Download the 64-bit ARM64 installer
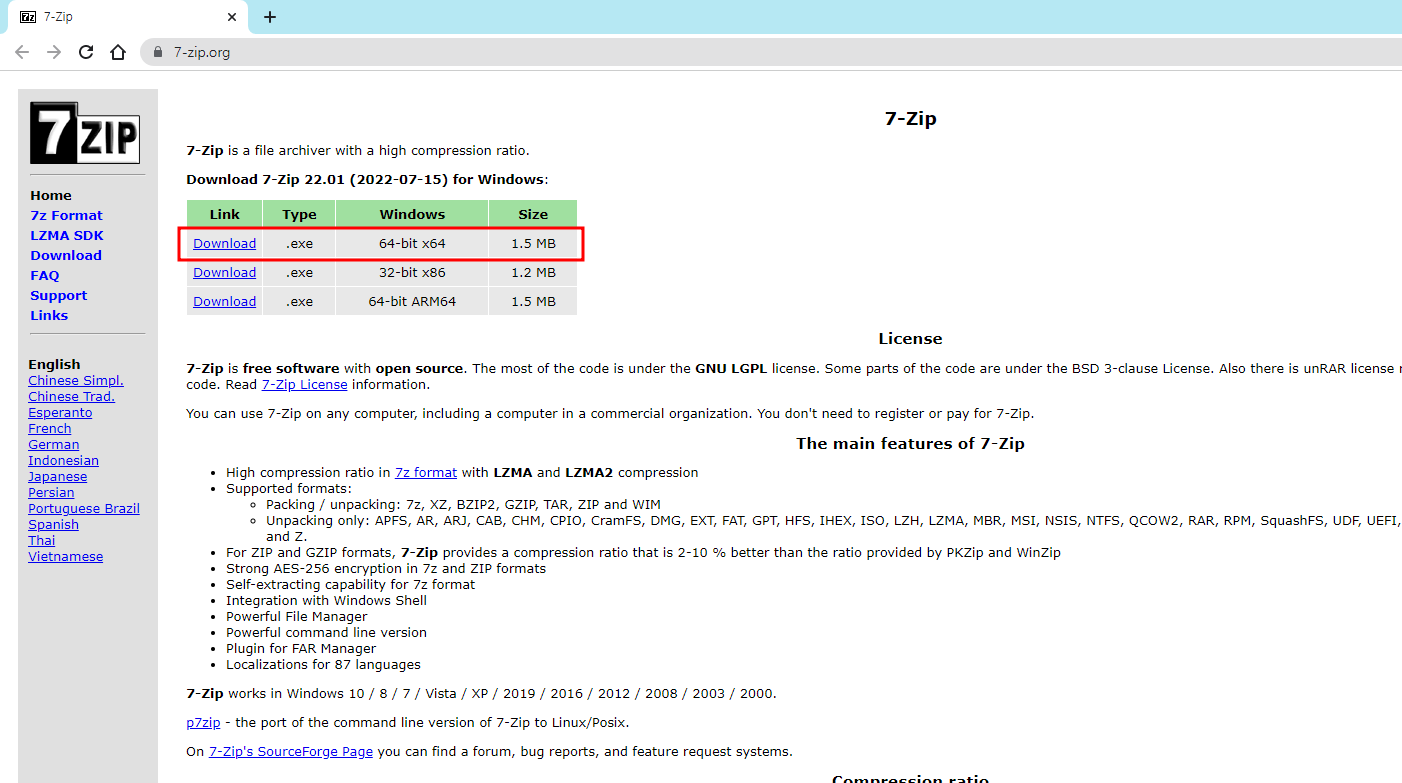The width and height of the screenshot is (1402, 783). click(225, 302)
